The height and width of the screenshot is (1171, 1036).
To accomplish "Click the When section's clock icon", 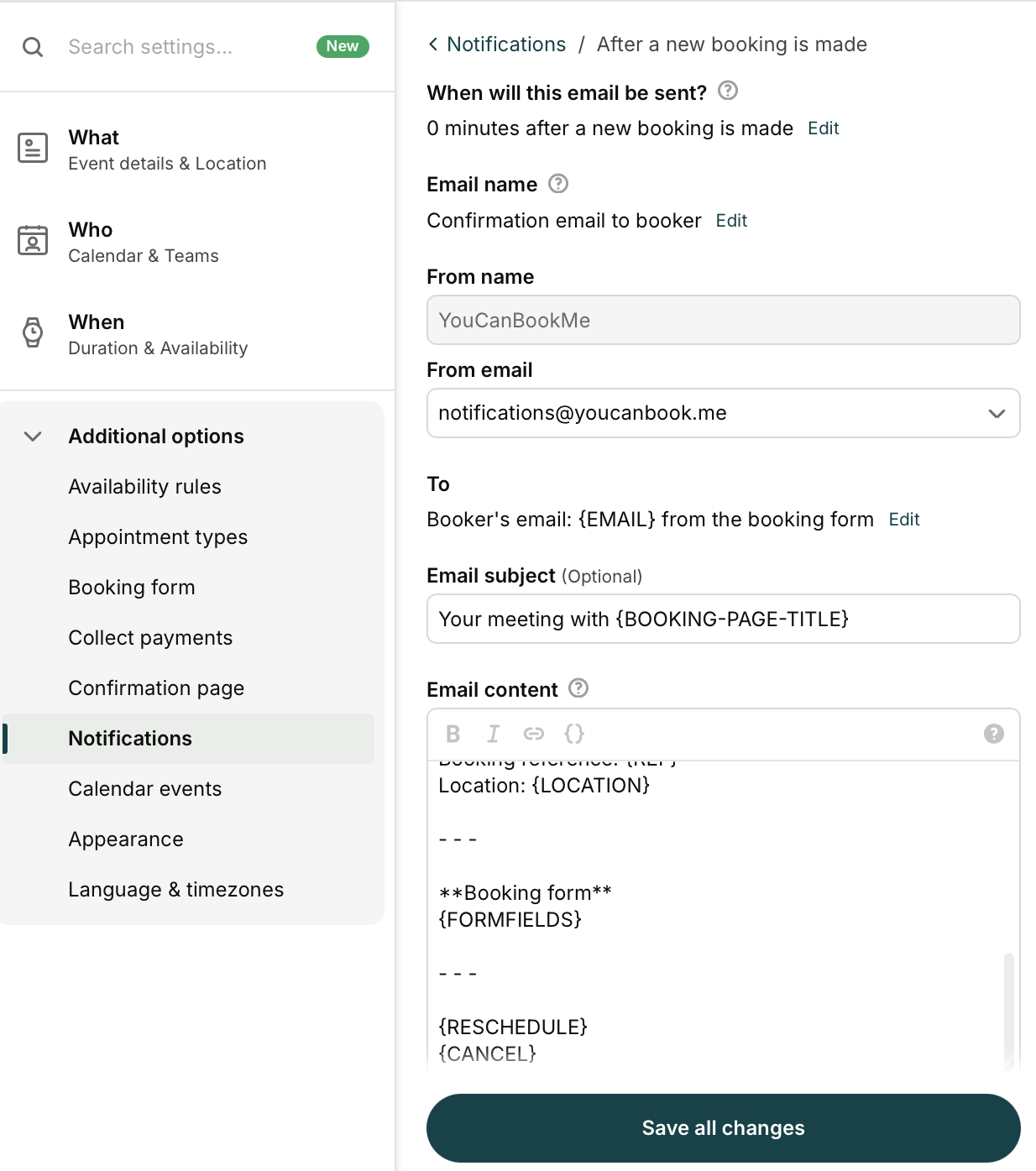I will [33, 333].
